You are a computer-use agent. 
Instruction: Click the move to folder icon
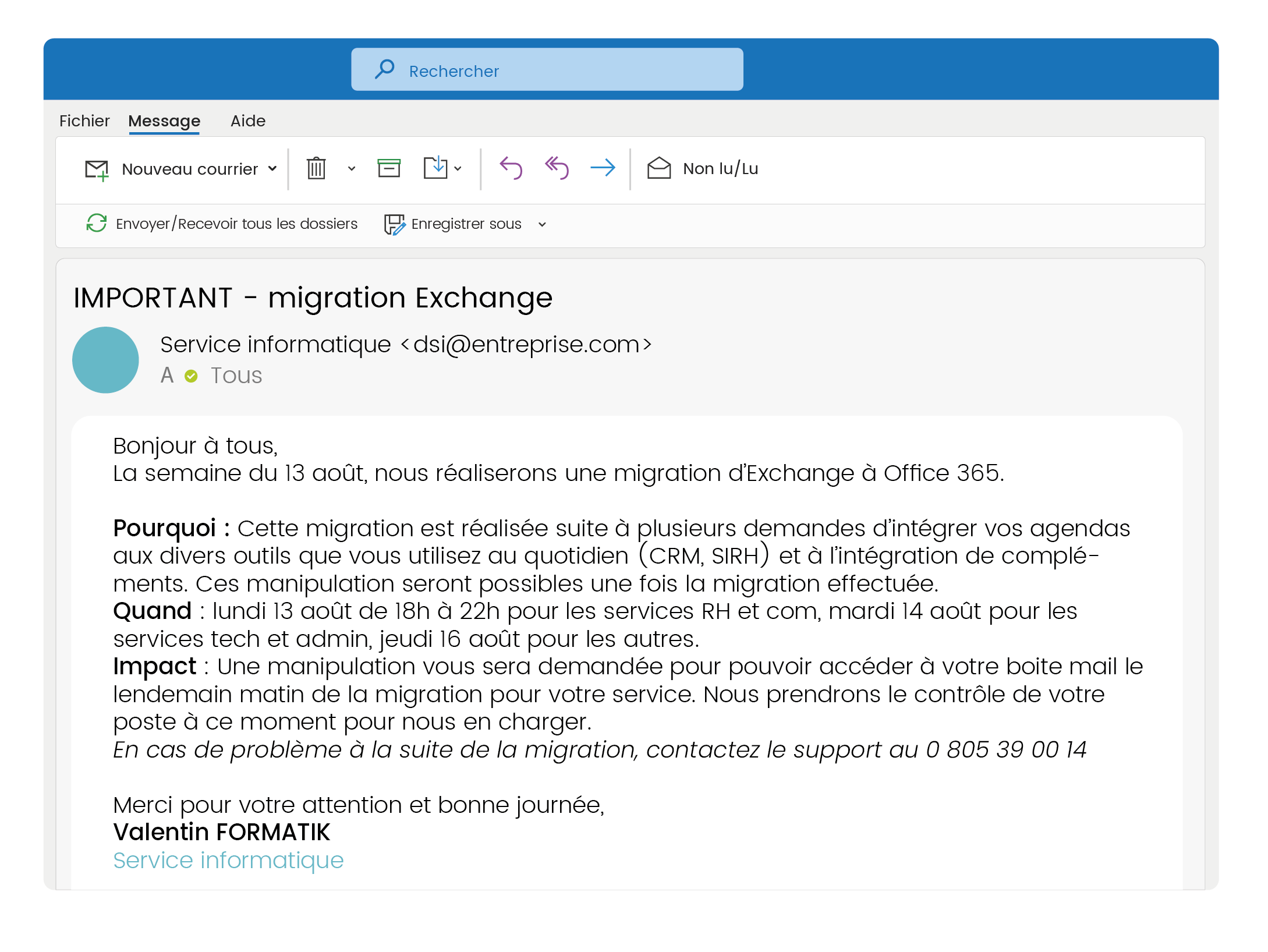pyautogui.click(x=435, y=168)
